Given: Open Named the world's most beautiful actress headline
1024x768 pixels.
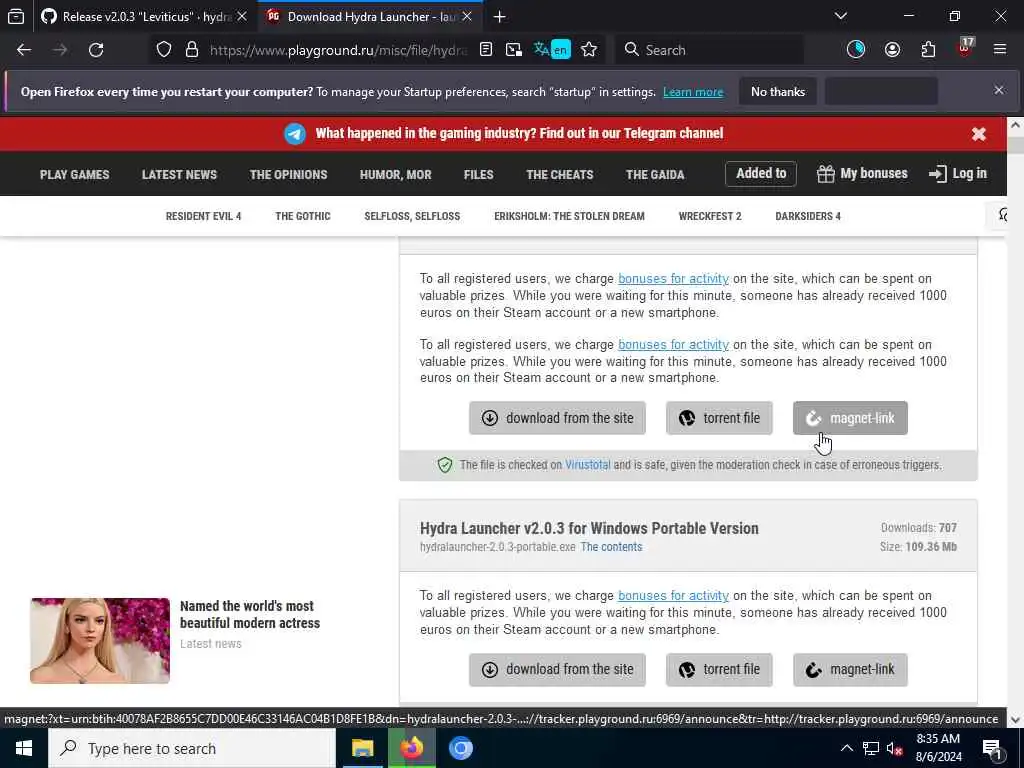Looking at the screenshot, I should coord(250,615).
